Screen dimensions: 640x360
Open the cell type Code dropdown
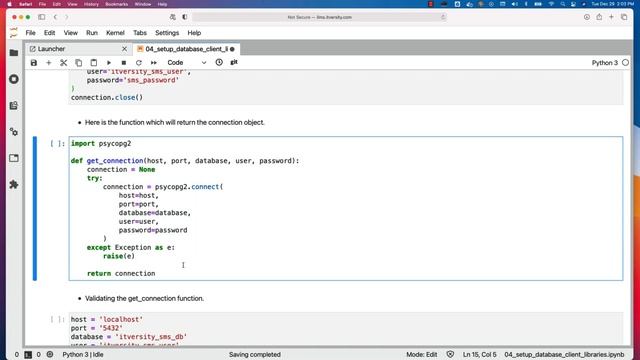tap(187, 63)
